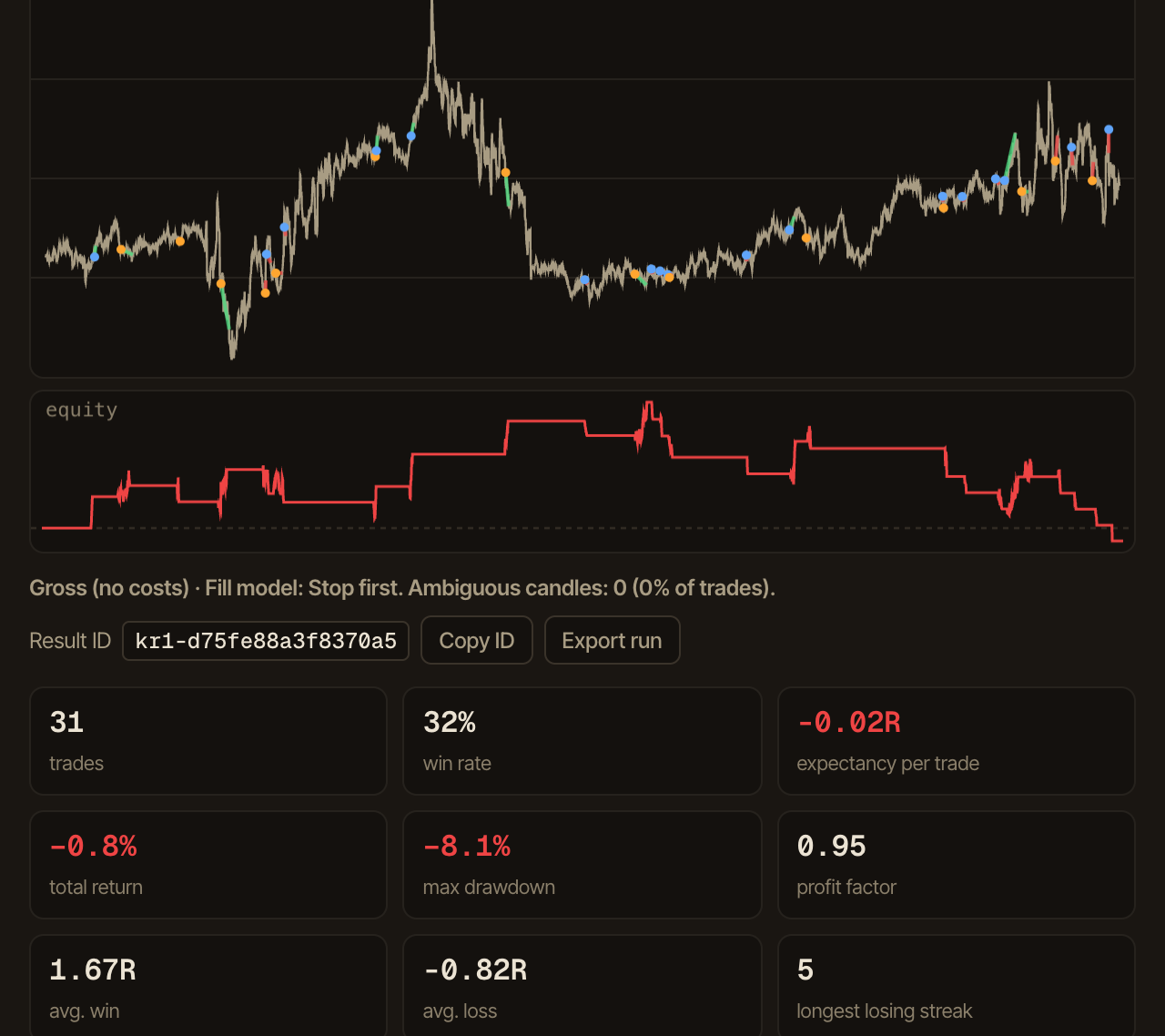
Task: Click the '32%' win rate value
Action: coord(450,723)
